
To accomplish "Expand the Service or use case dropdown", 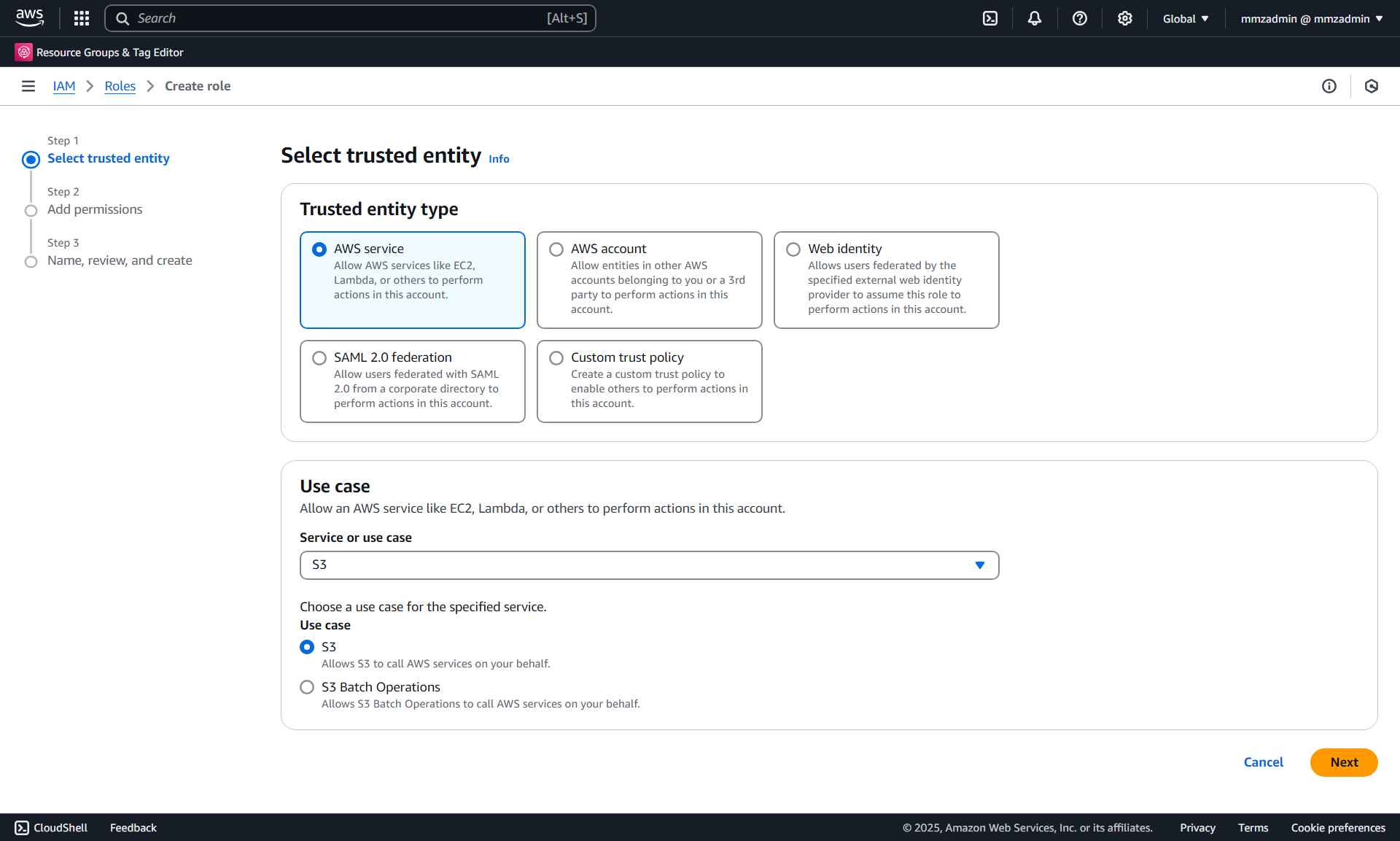I will point(649,565).
